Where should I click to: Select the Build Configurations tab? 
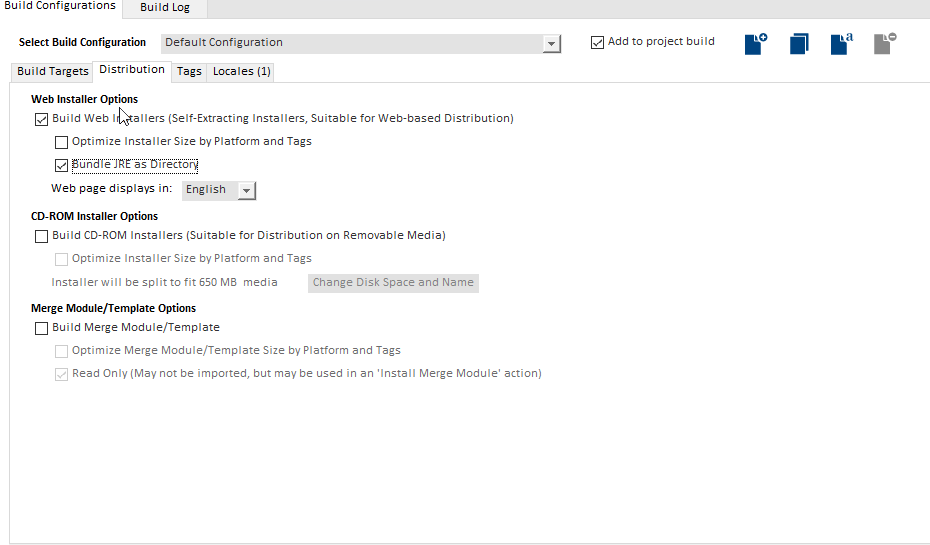(x=60, y=7)
